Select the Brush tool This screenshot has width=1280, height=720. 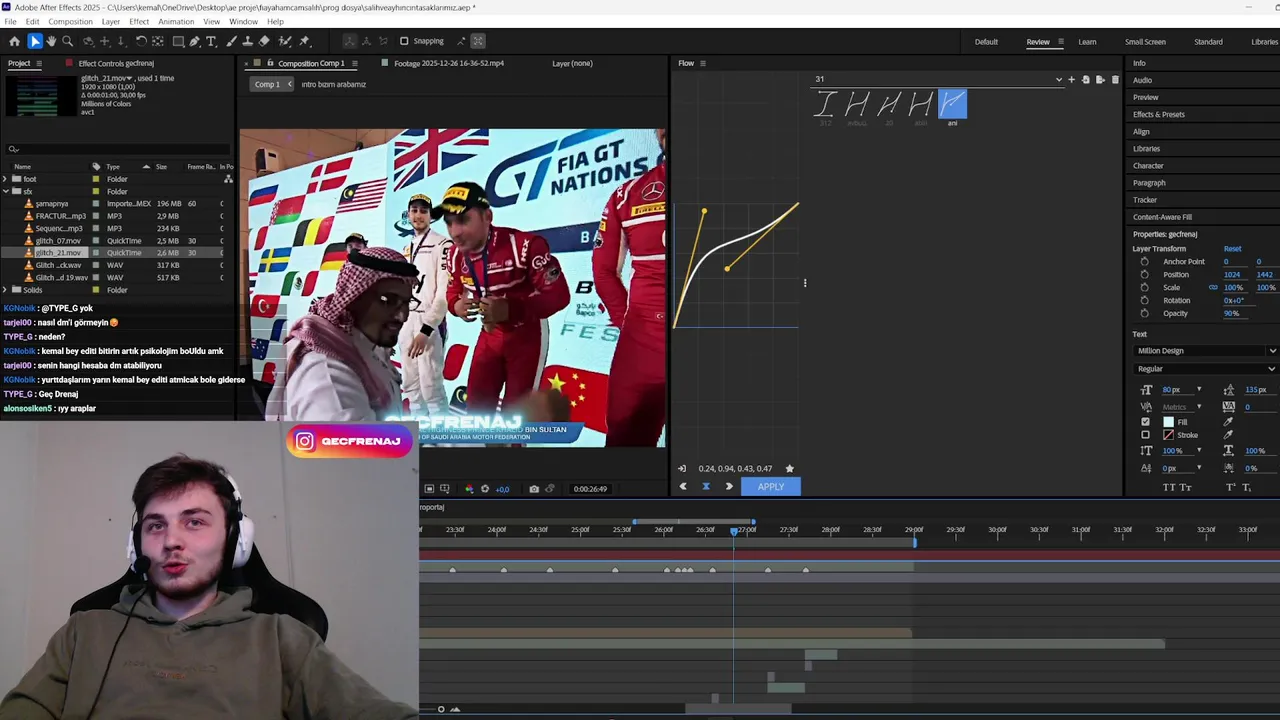pyautogui.click(x=231, y=41)
